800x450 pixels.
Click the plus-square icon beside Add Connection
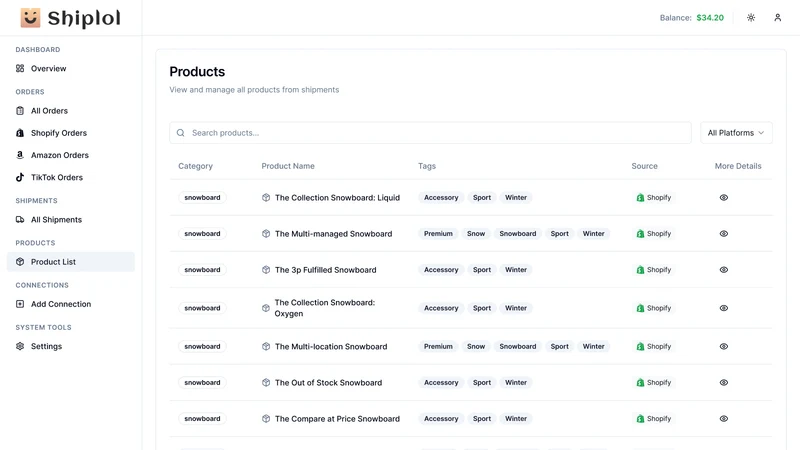click(x=20, y=304)
